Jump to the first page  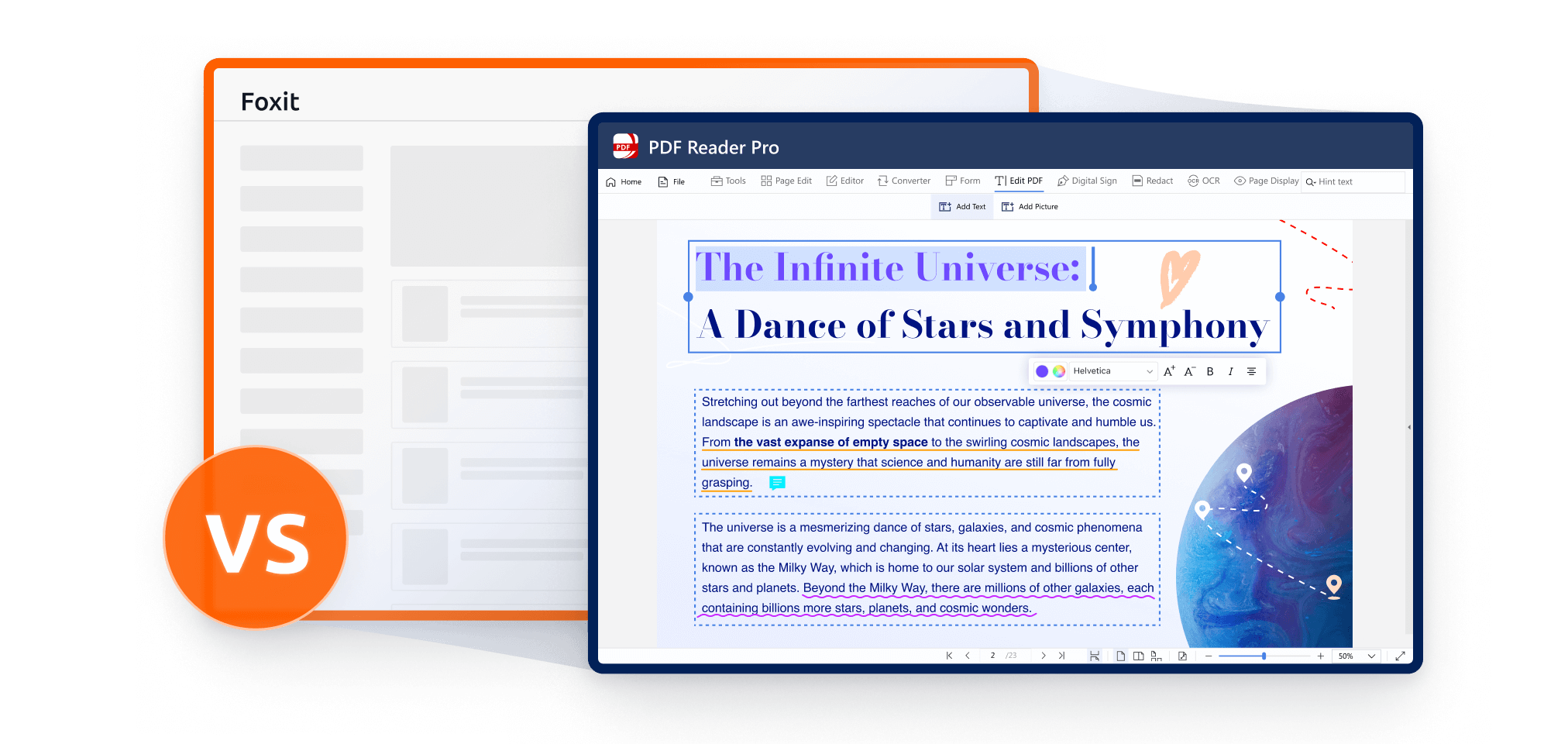[949, 656]
